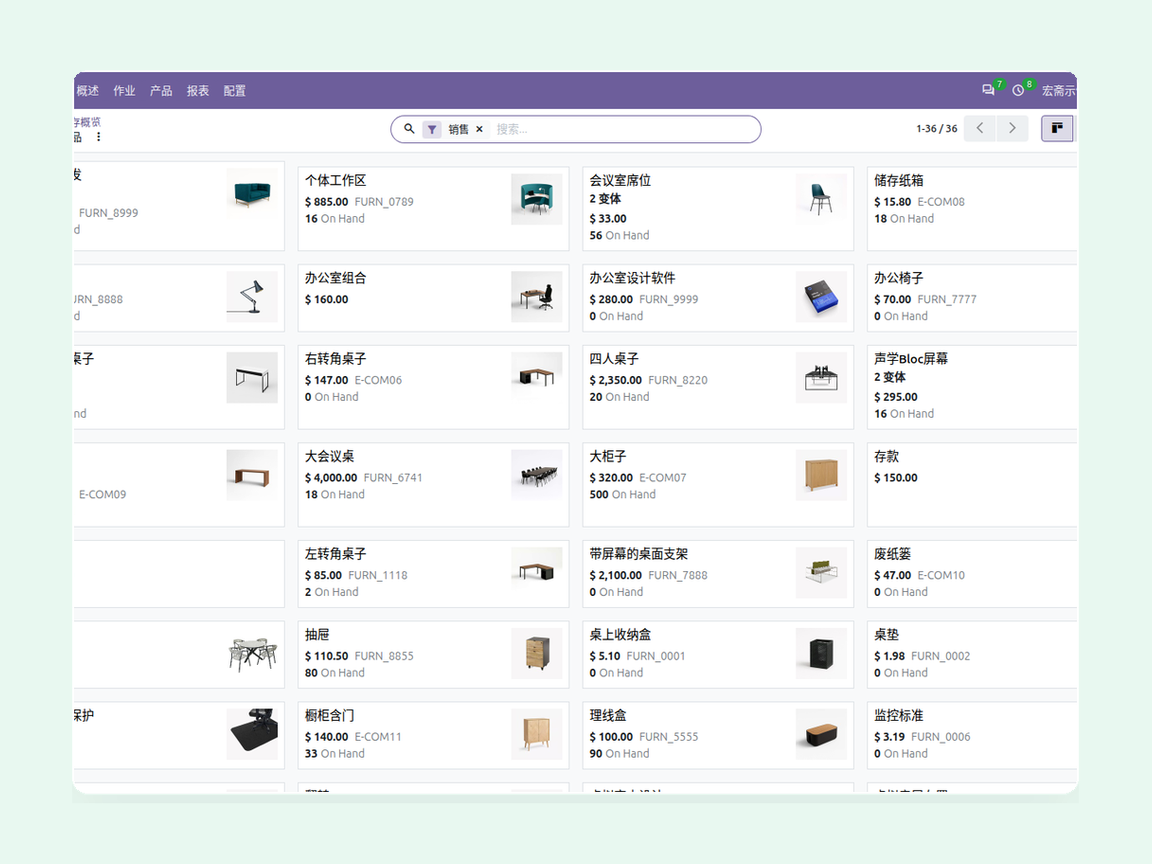Go to next page arrow

[1012, 128]
